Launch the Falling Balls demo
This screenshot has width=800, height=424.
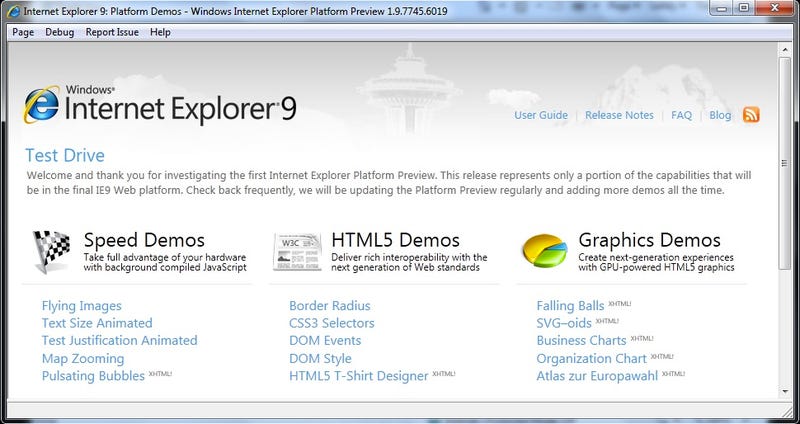pyautogui.click(x=570, y=306)
